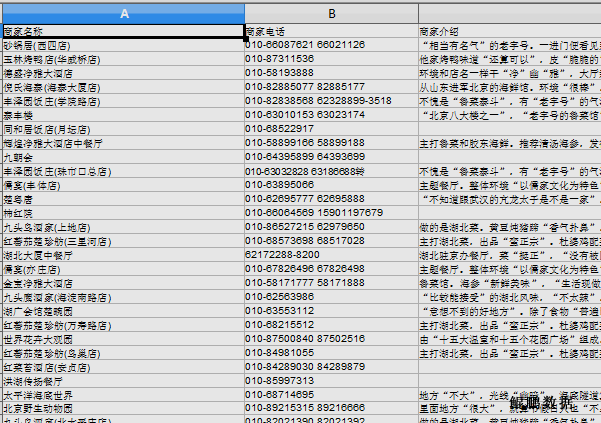Select phone cell 010-87311536
601x423 pixels.
[x=332, y=59]
